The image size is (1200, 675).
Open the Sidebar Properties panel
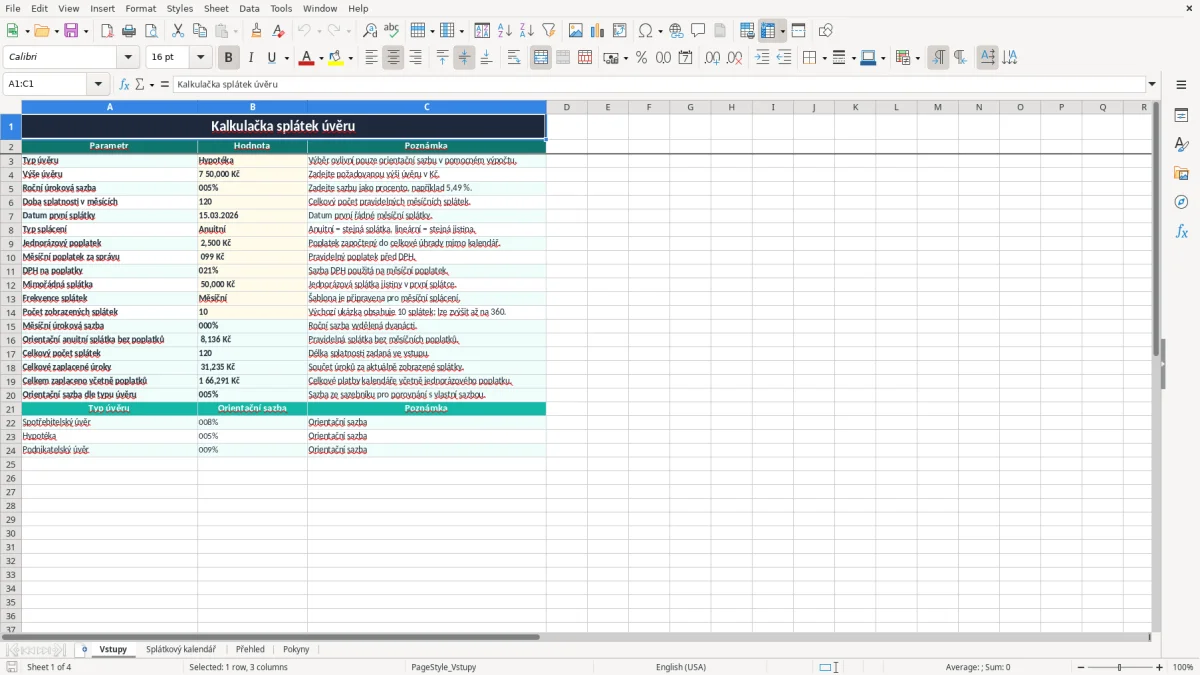[1181, 116]
